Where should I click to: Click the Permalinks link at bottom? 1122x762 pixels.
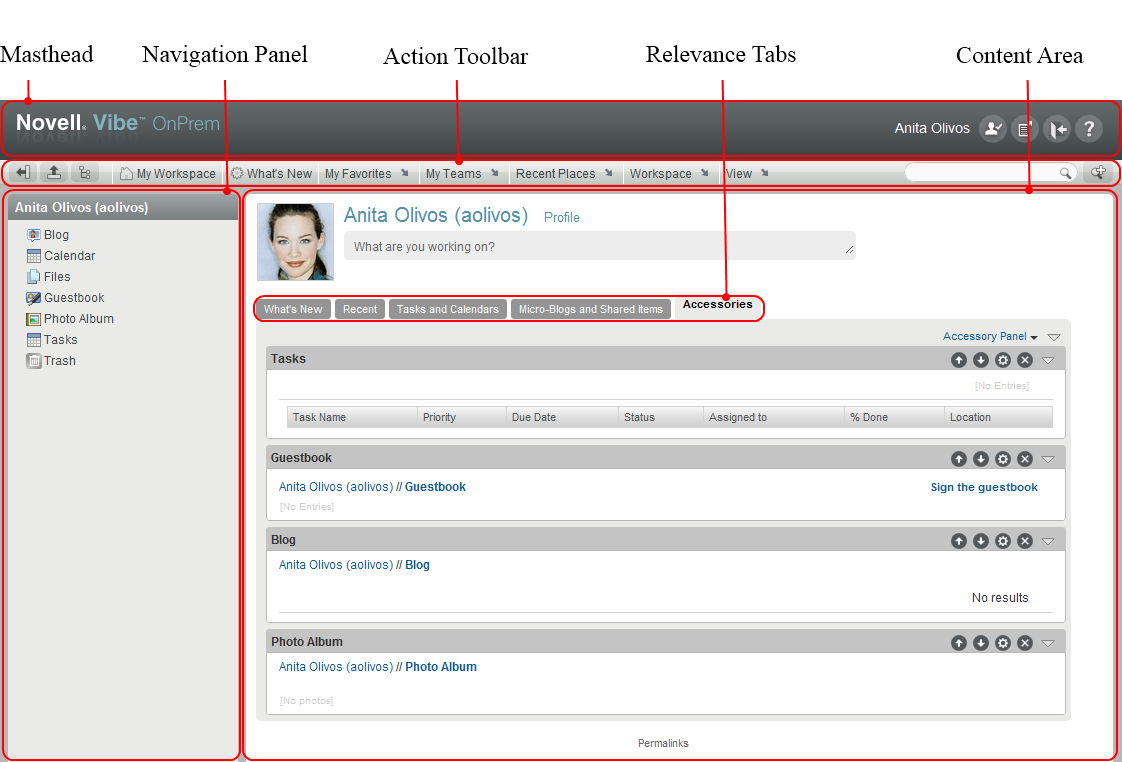(x=663, y=743)
